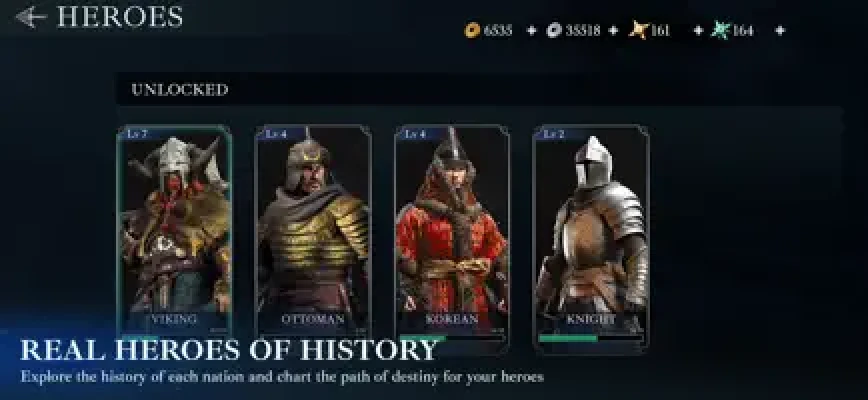Tap the silver coin currency icon

(x=554, y=30)
